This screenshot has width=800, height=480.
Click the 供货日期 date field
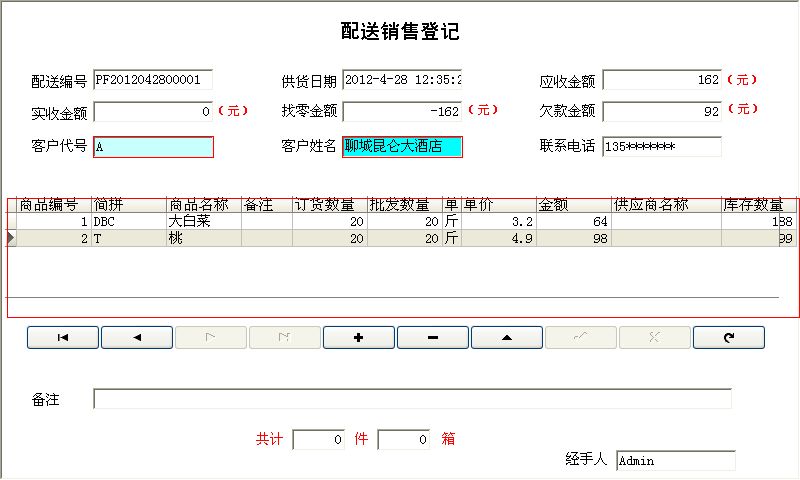(x=402, y=80)
